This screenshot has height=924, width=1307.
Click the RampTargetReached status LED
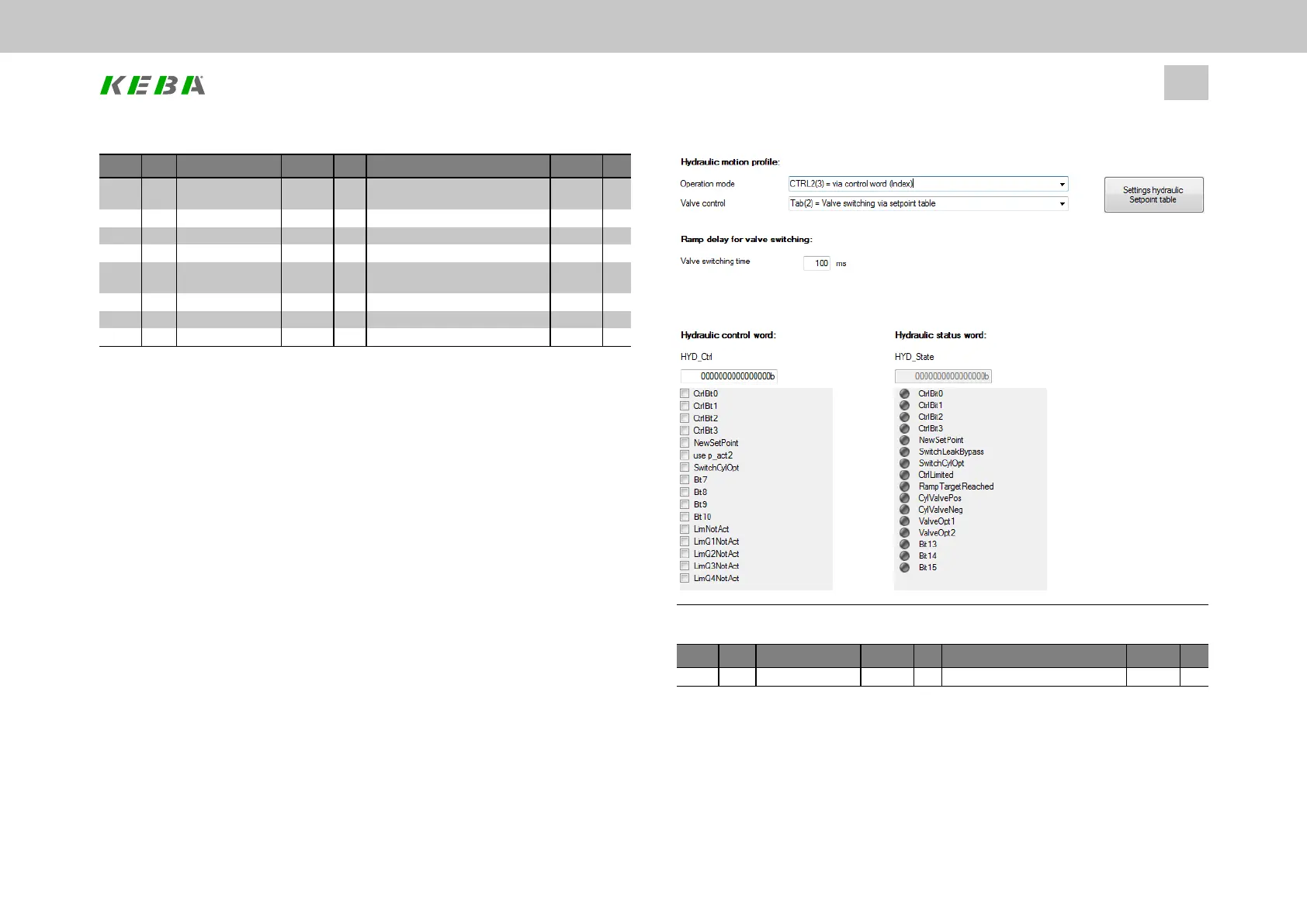pos(904,486)
